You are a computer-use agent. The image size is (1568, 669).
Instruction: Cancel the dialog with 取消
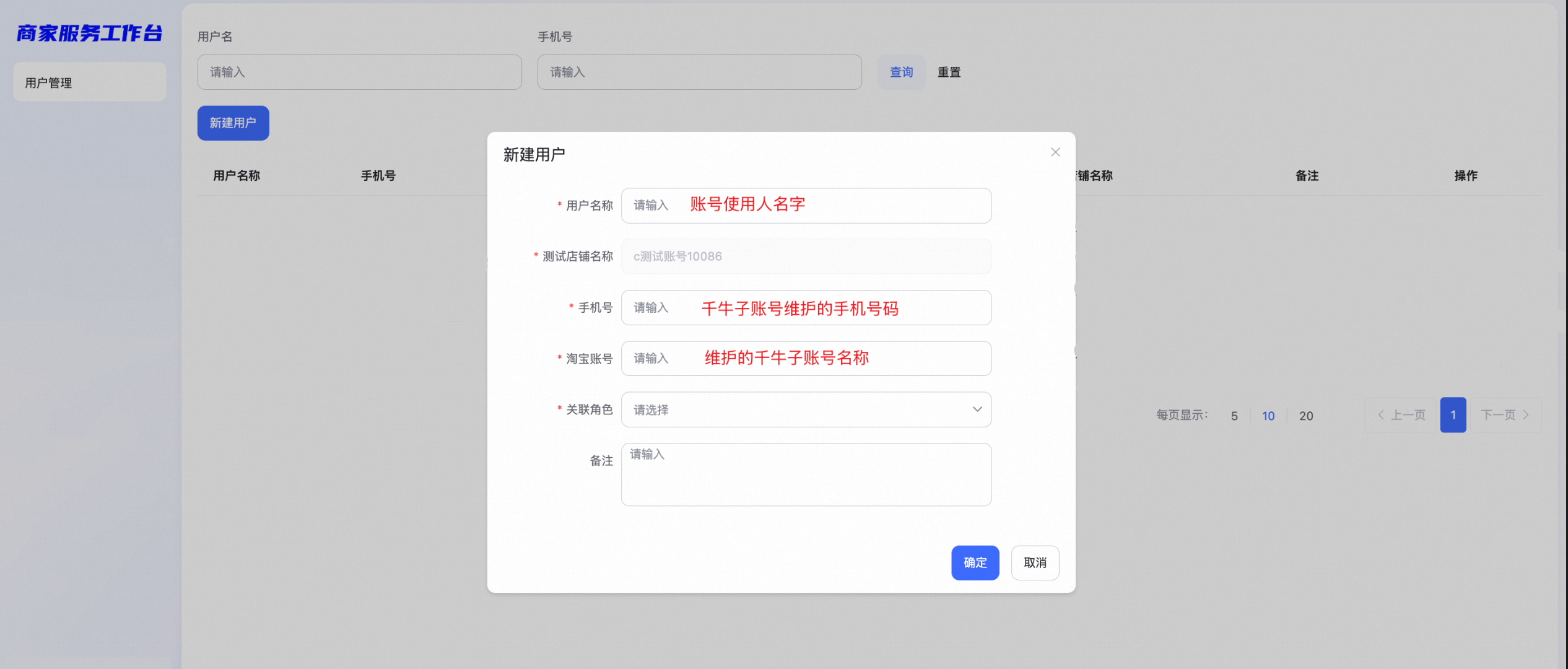(1035, 563)
